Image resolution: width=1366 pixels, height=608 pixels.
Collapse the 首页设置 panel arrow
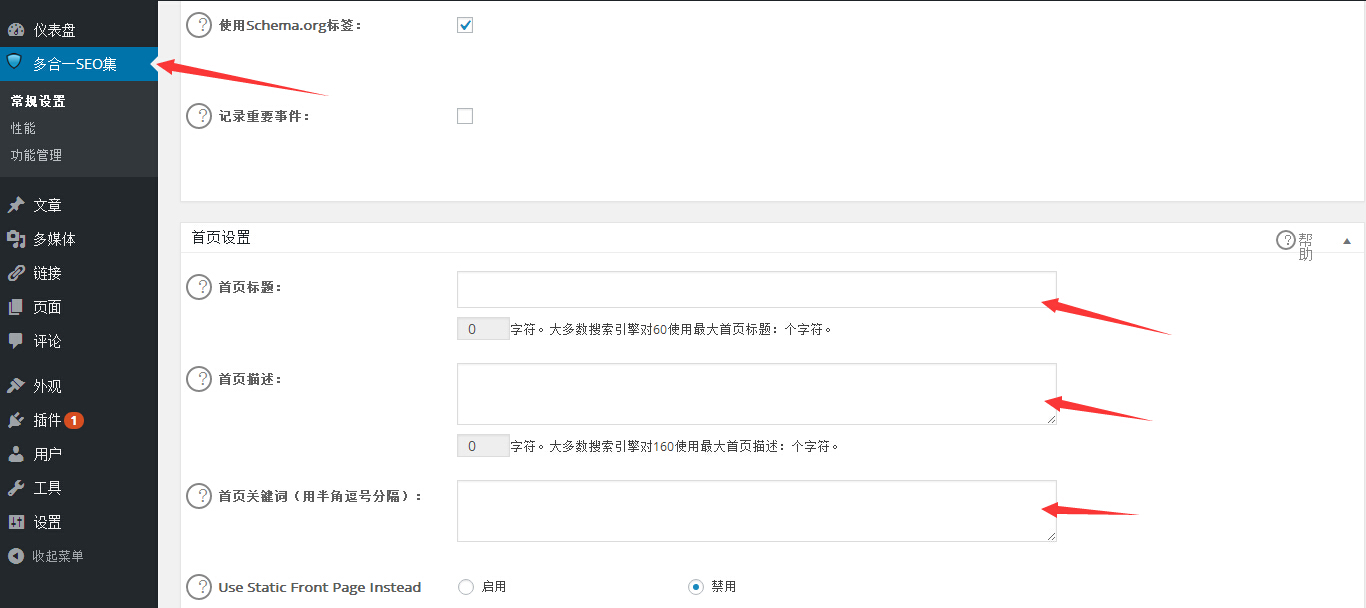[1347, 239]
